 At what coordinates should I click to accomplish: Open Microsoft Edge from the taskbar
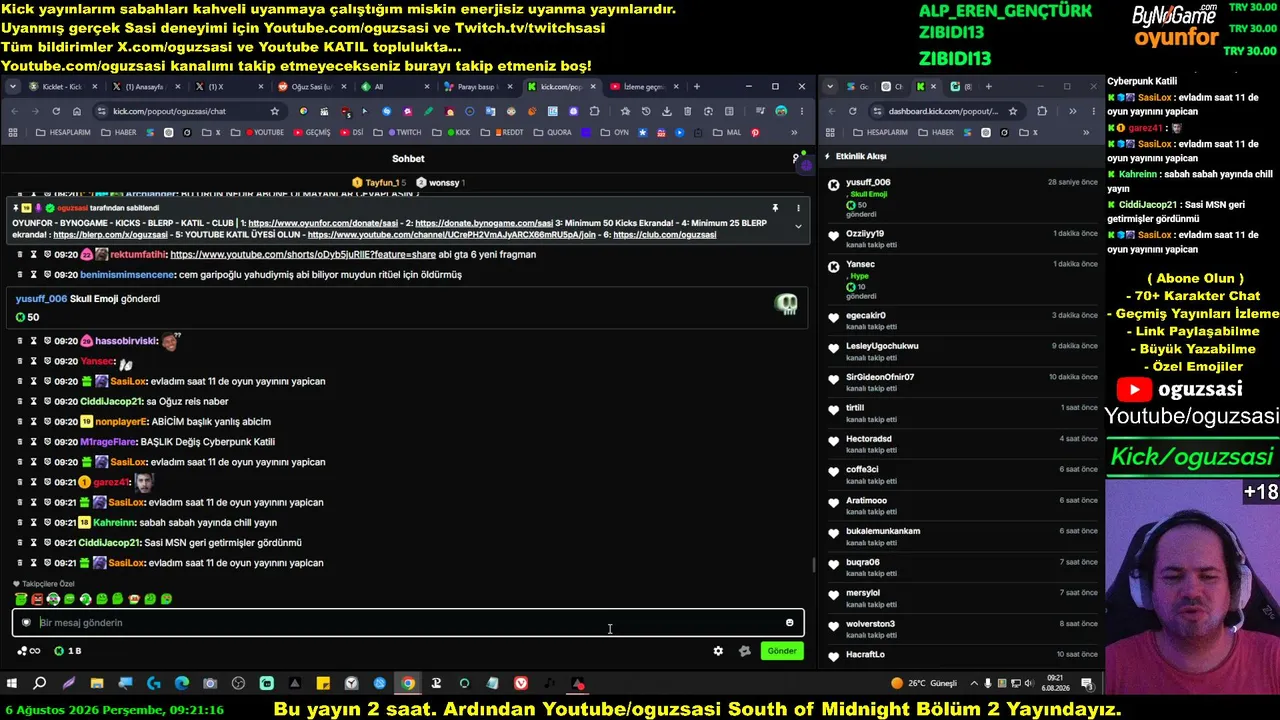pos(181,684)
